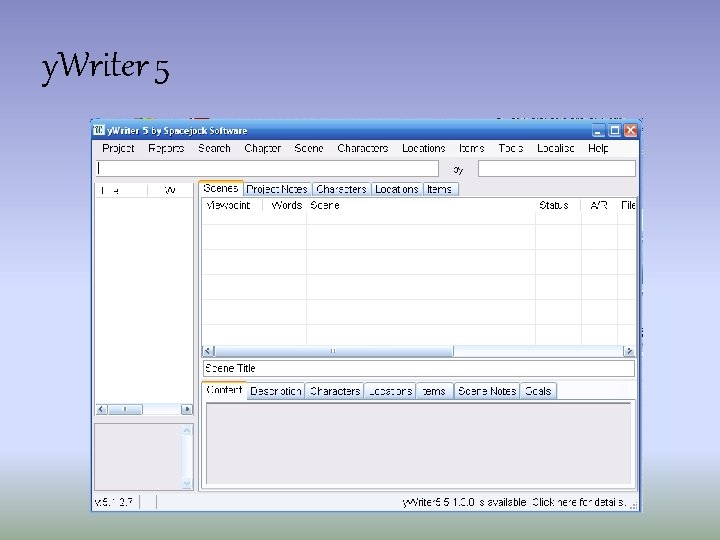Switch to the Content tab
Viewport: 720px width, 540px height.
[x=224, y=390]
